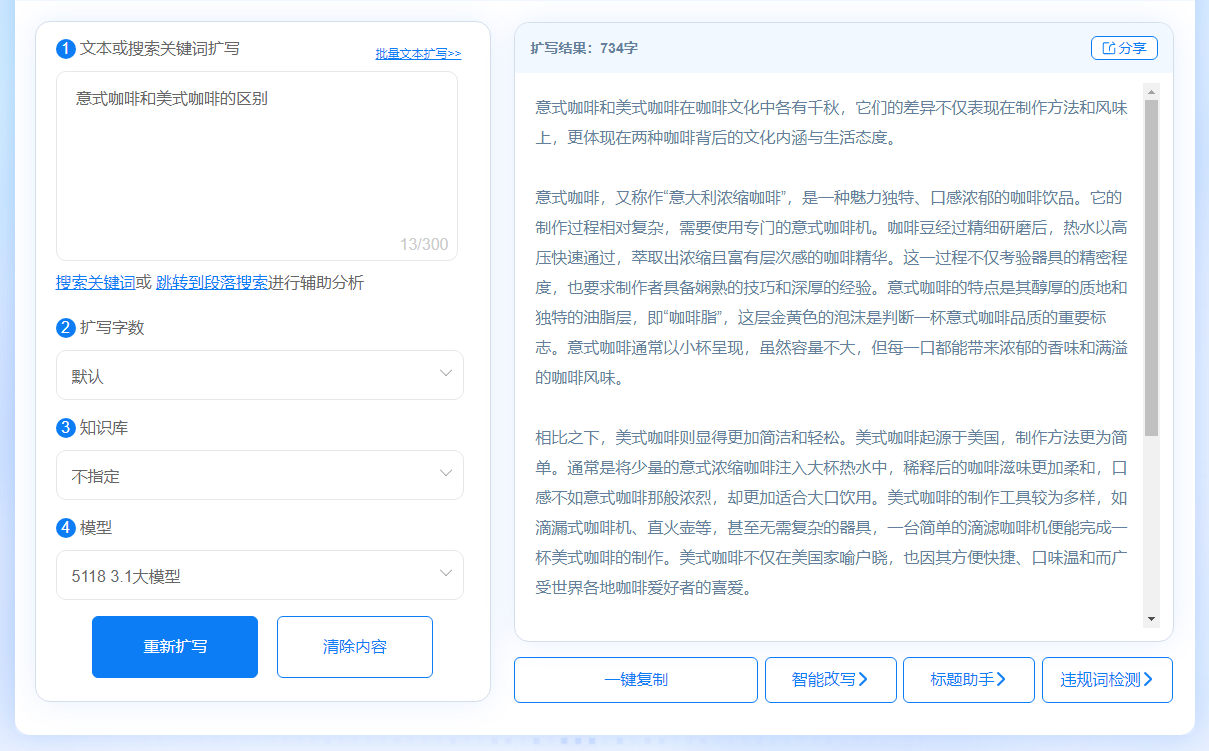Viewport: 1209px width, 751px height.
Task: Click scrollbar up arrow in results
Action: [1151, 92]
